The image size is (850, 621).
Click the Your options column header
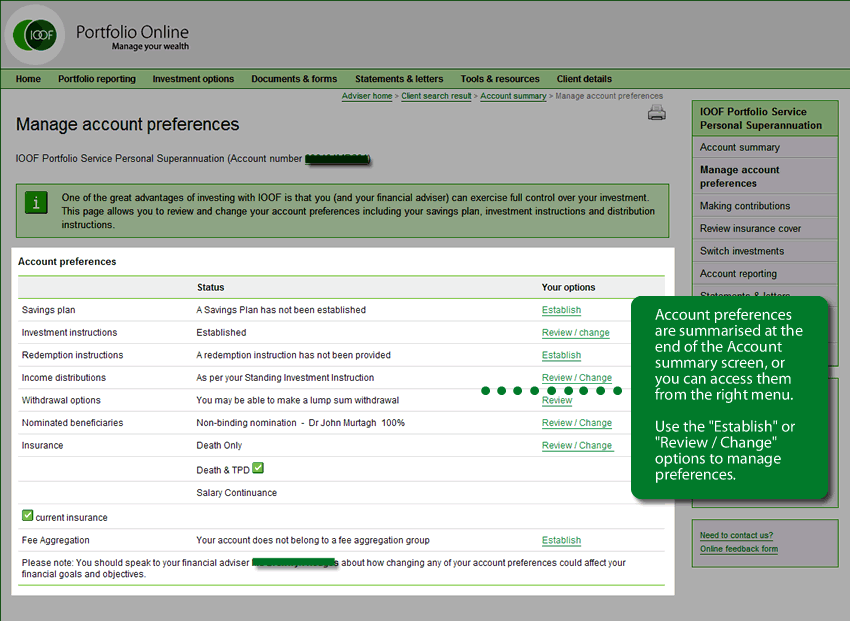(568, 287)
